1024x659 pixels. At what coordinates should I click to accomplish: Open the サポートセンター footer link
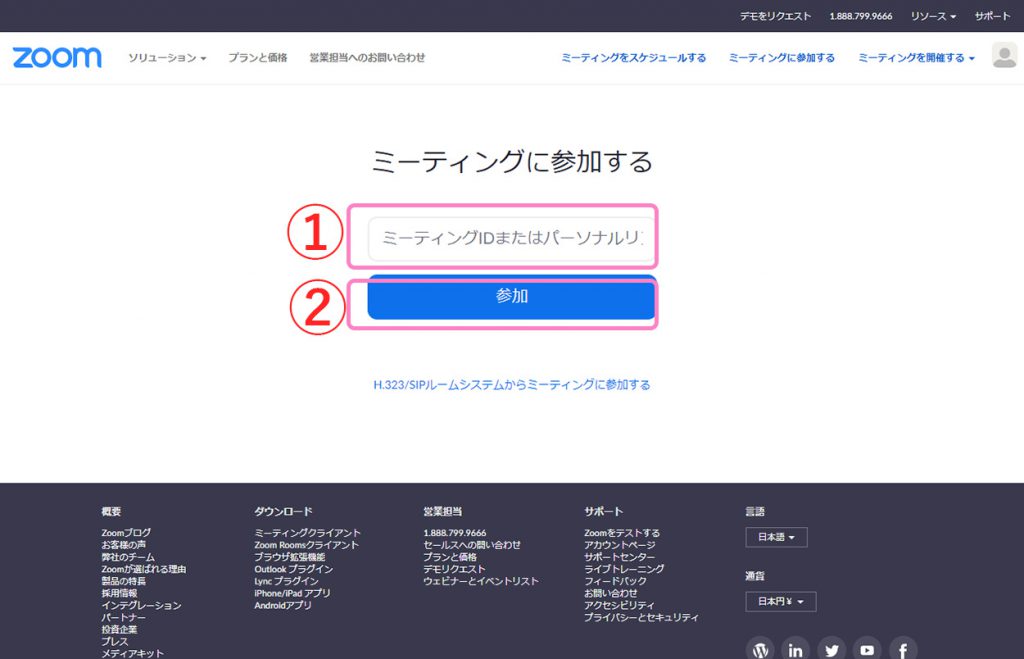click(620, 557)
